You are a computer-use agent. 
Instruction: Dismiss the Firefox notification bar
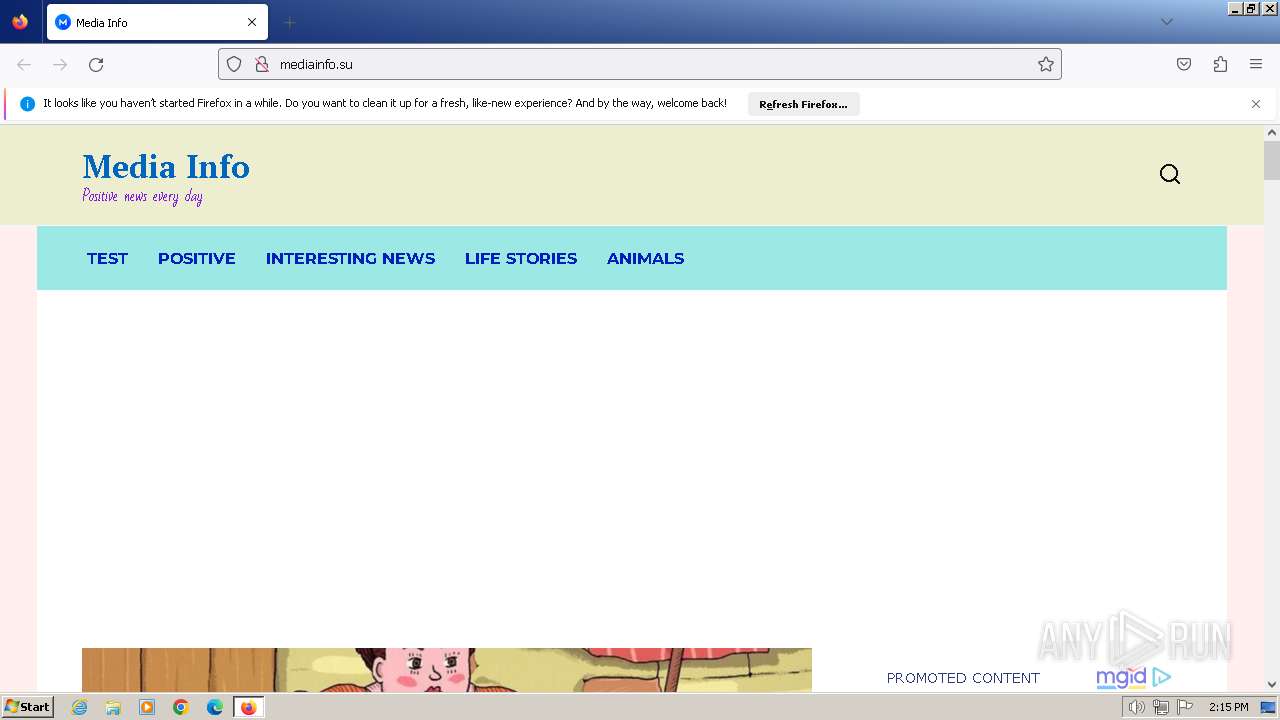[x=1256, y=104]
